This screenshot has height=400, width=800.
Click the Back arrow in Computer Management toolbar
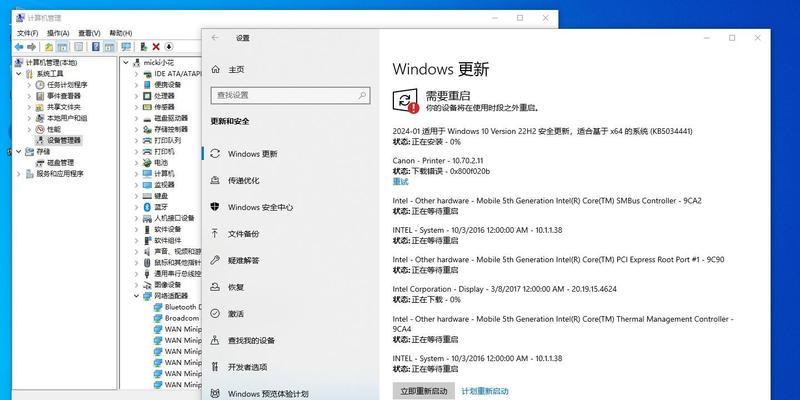(19, 47)
